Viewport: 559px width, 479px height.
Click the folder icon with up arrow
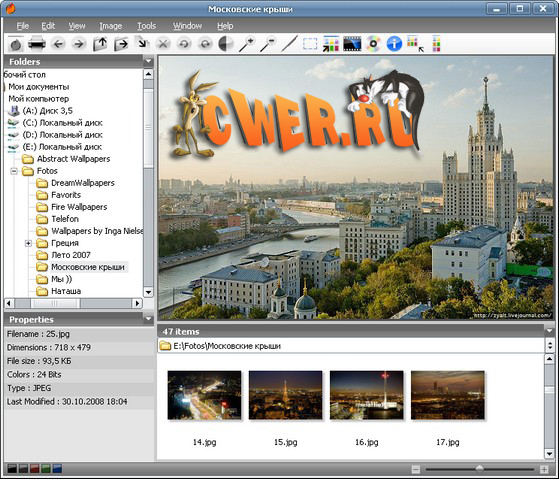click(x=100, y=44)
